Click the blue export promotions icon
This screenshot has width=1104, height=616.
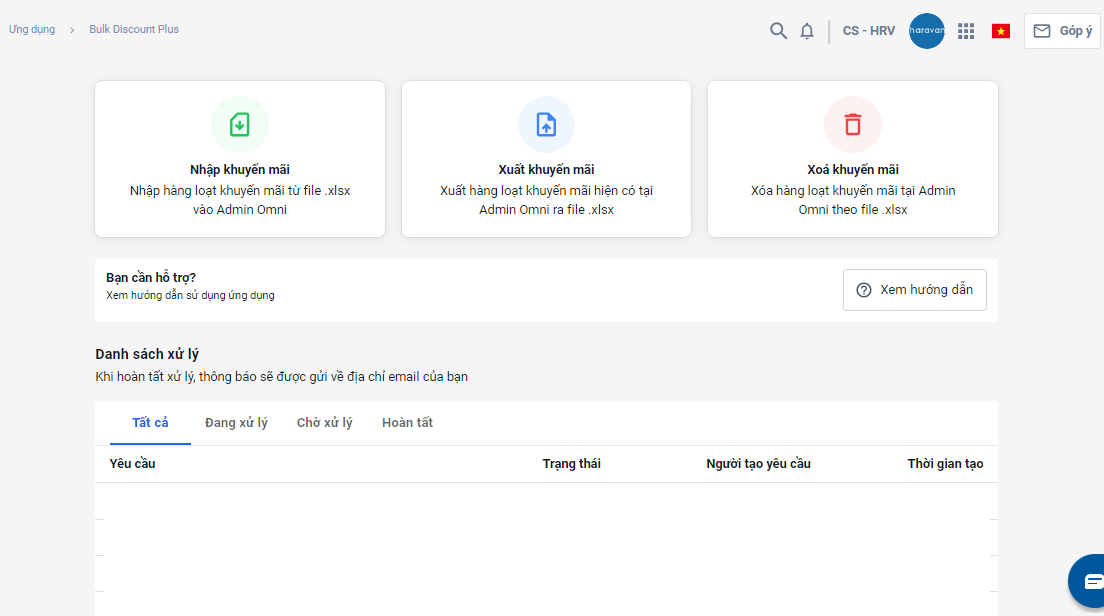pyautogui.click(x=546, y=125)
